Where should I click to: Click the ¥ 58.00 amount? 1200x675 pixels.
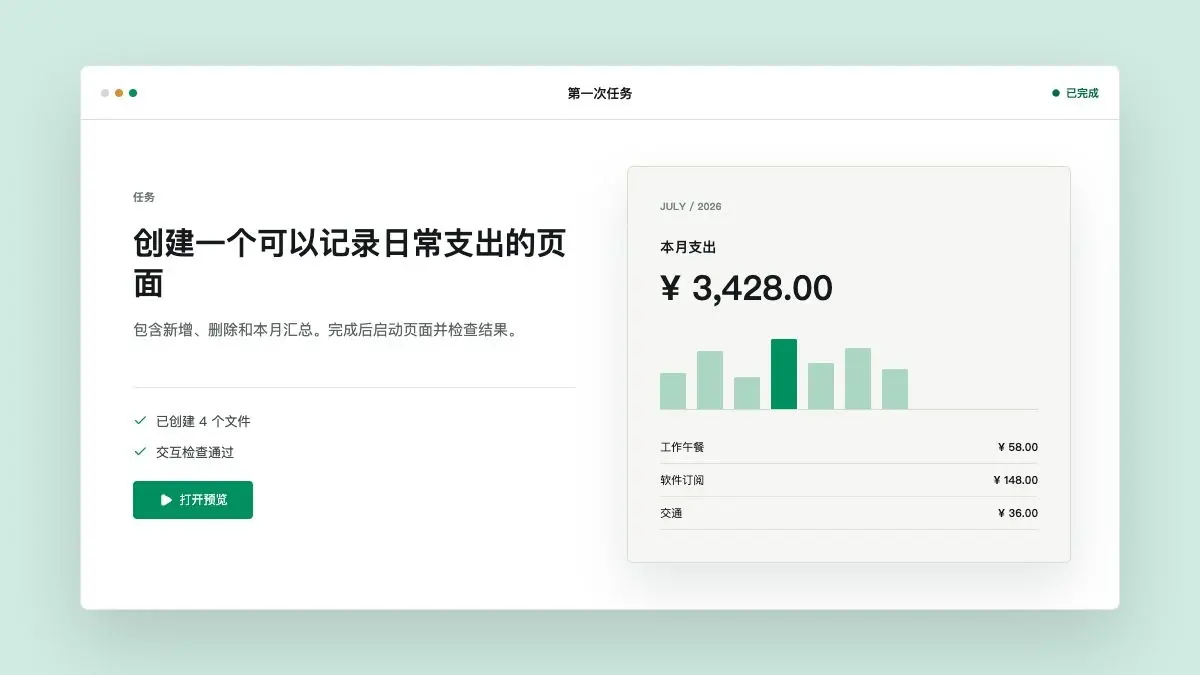(x=1018, y=447)
